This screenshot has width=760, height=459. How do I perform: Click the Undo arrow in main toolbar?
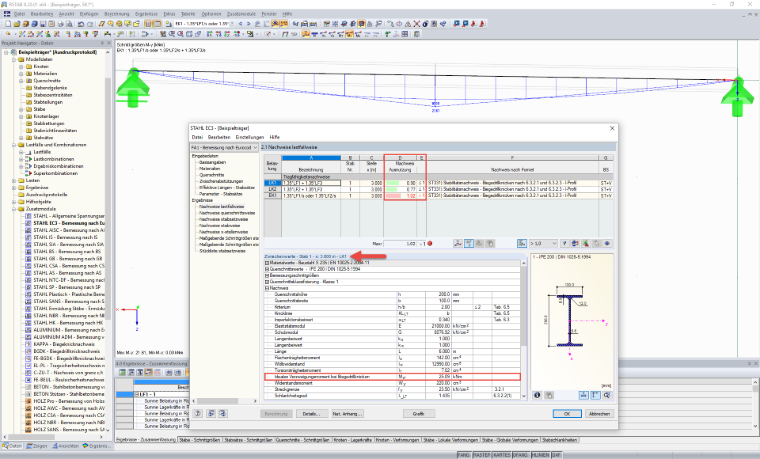(81, 24)
